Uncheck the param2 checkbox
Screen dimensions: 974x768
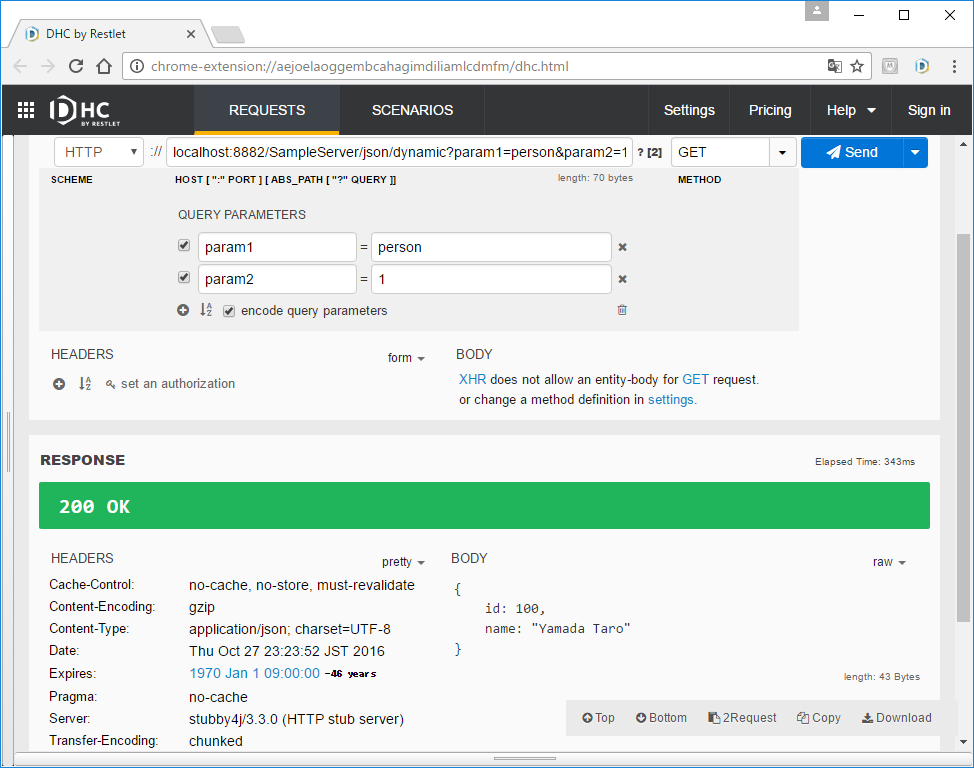pyautogui.click(x=184, y=277)
